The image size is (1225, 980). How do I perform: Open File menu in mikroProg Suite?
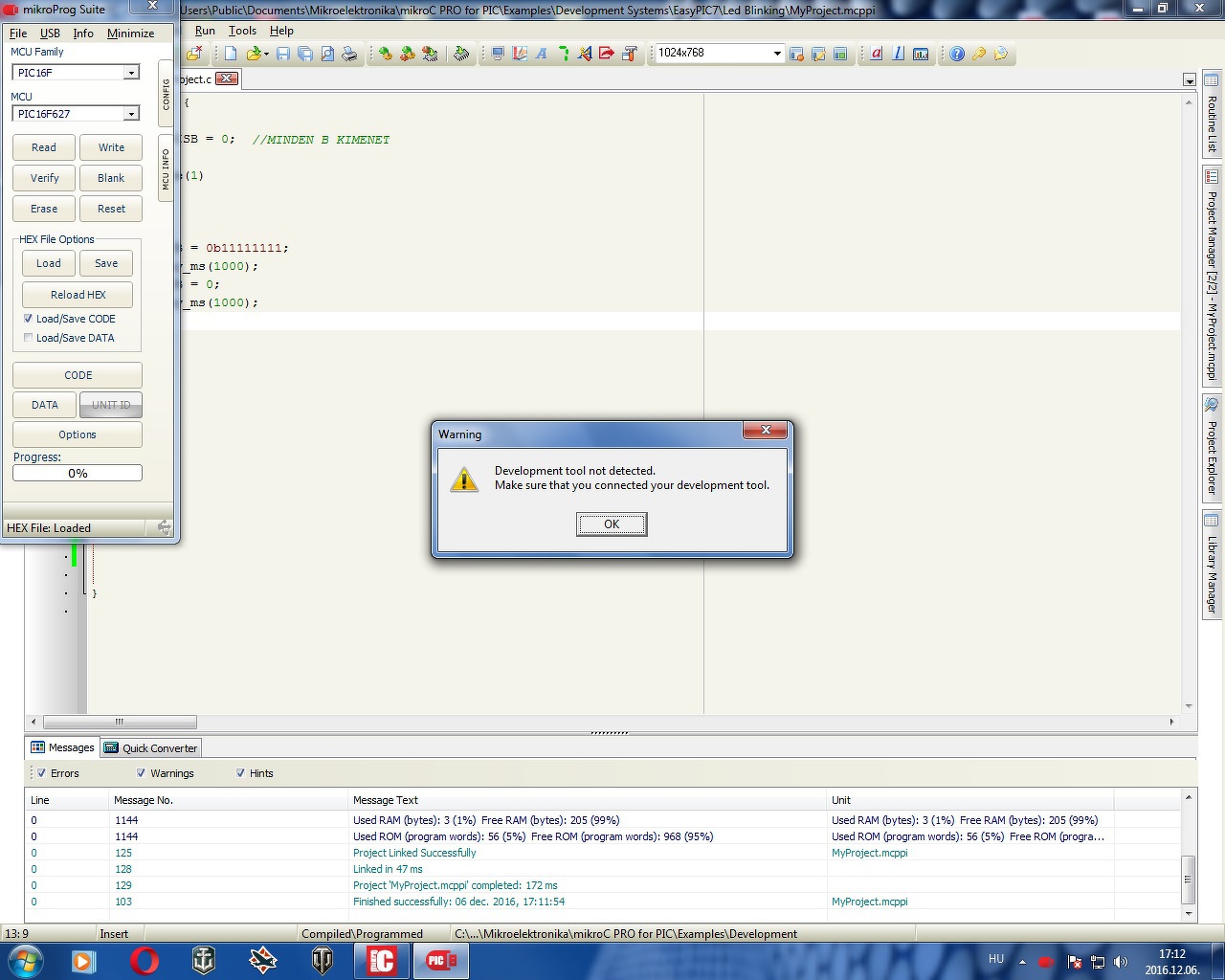[18, 33]
